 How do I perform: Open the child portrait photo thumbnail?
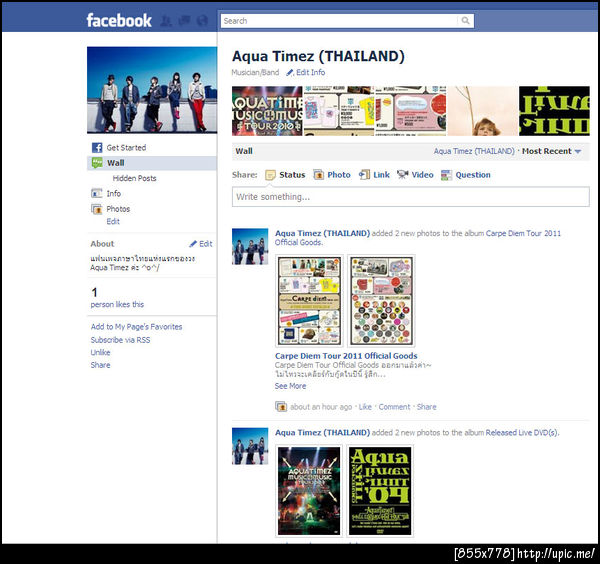[482, 111]
